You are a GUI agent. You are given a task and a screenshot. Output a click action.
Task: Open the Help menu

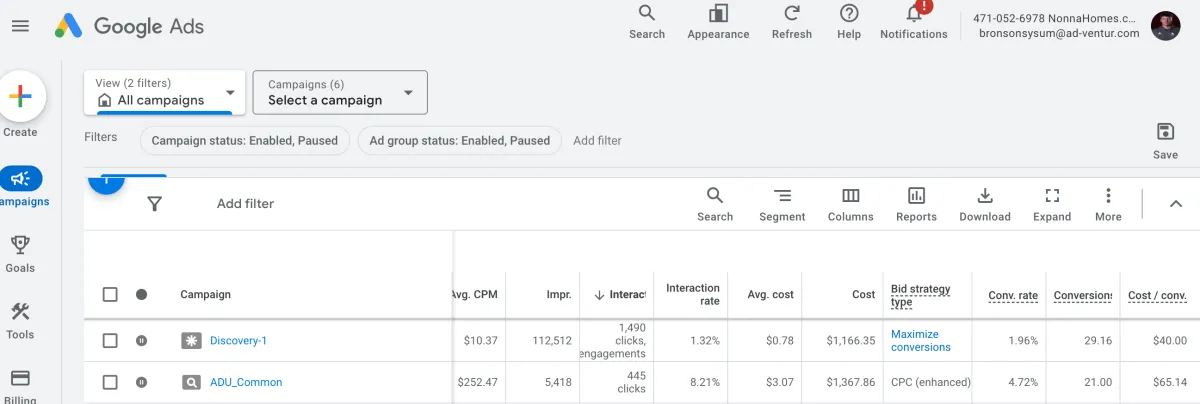pyautogui.click(x=849, y=22)
